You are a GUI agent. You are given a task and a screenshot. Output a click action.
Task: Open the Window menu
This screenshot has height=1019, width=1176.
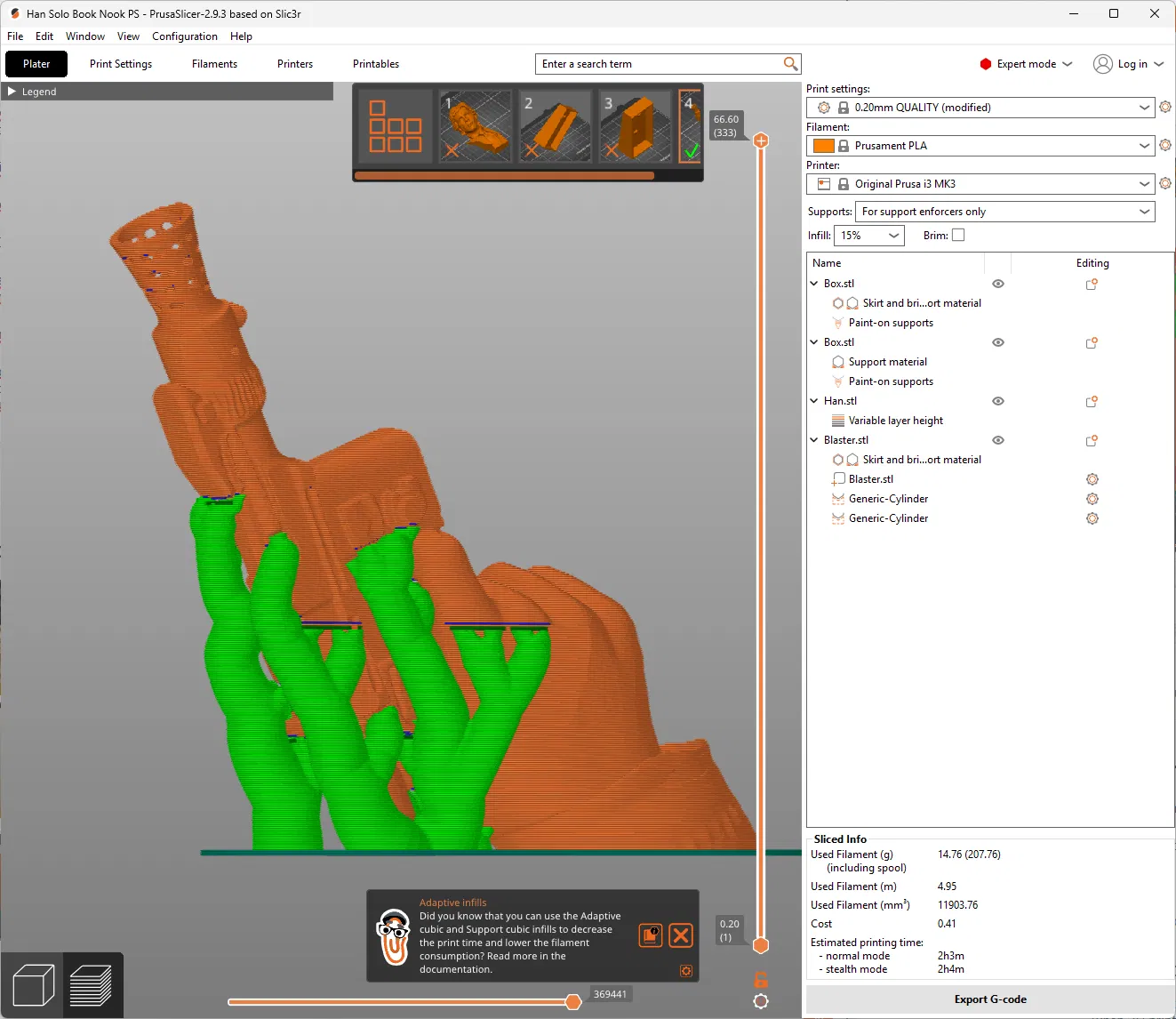tap(85, 36)
